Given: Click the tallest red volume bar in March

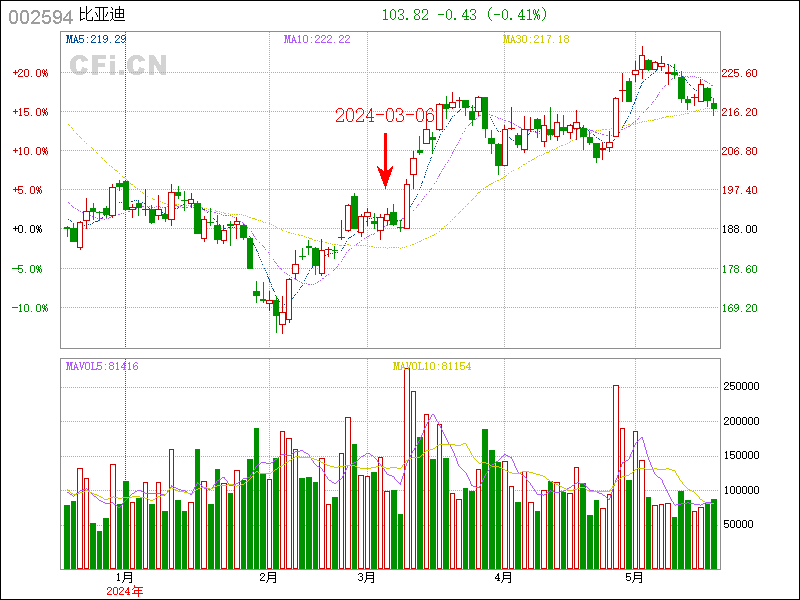Looking at the screenshot, I should 407,468.
